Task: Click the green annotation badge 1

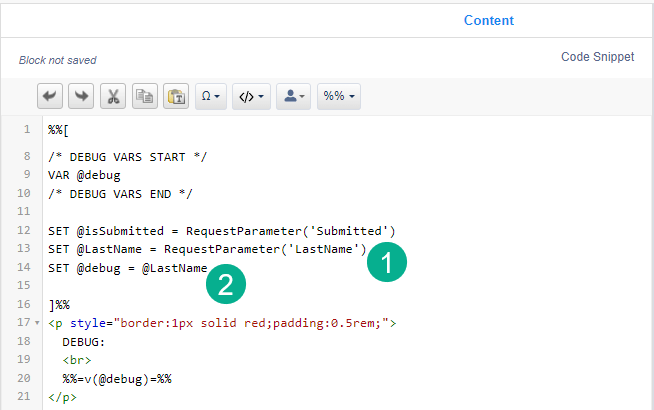Action: pyautogui.click(x=386, y=262)
